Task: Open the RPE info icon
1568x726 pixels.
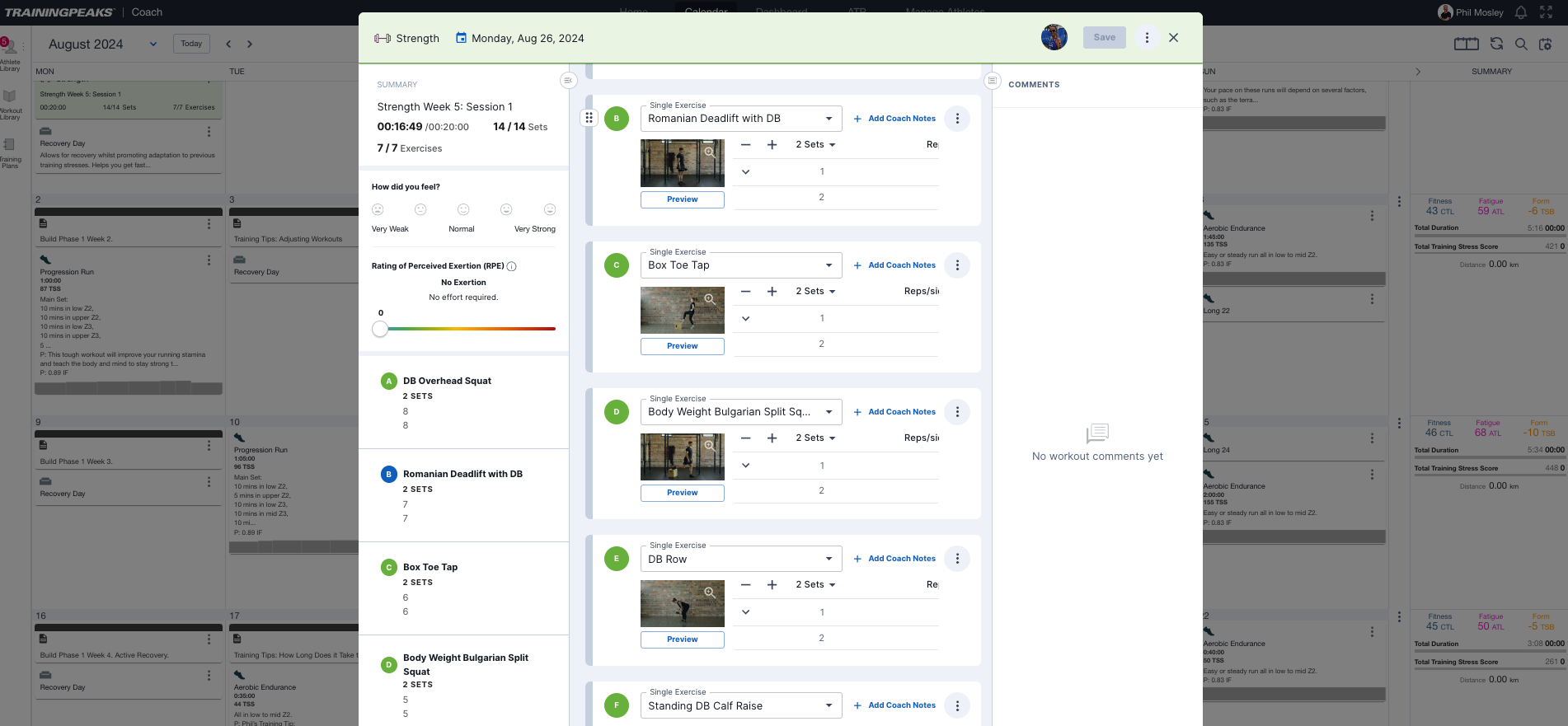Action: 512,266
